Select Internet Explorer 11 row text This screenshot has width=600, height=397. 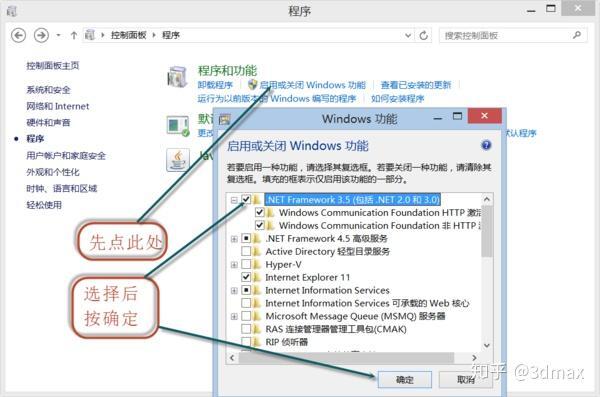(x=308, y=277)
